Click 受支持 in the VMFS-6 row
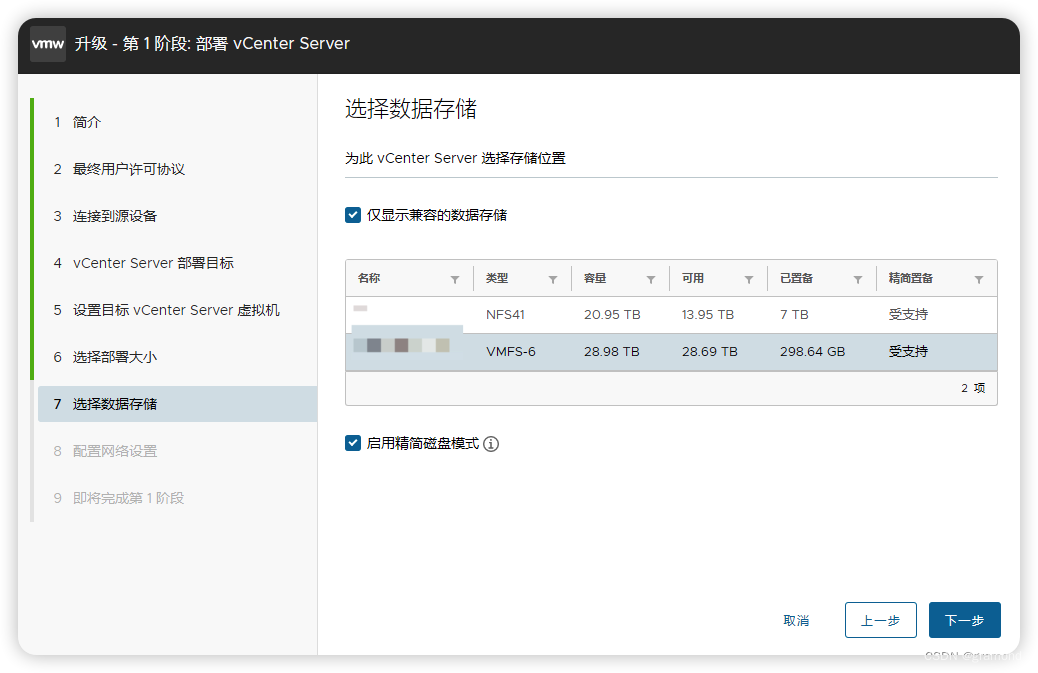Viewport: 1038px width, 673px height. (908, 352)
